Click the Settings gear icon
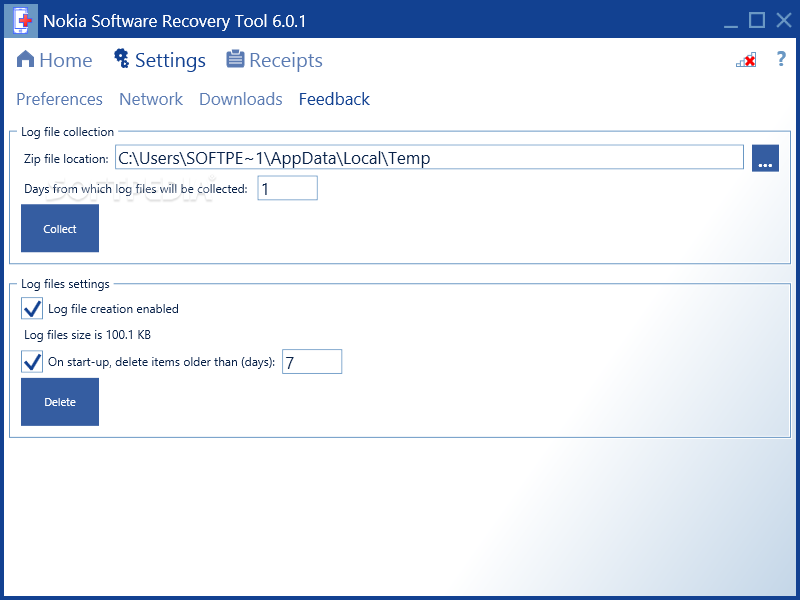Image resolution: width=800 pixels, height=600 pixels. (x=121, y=58)
